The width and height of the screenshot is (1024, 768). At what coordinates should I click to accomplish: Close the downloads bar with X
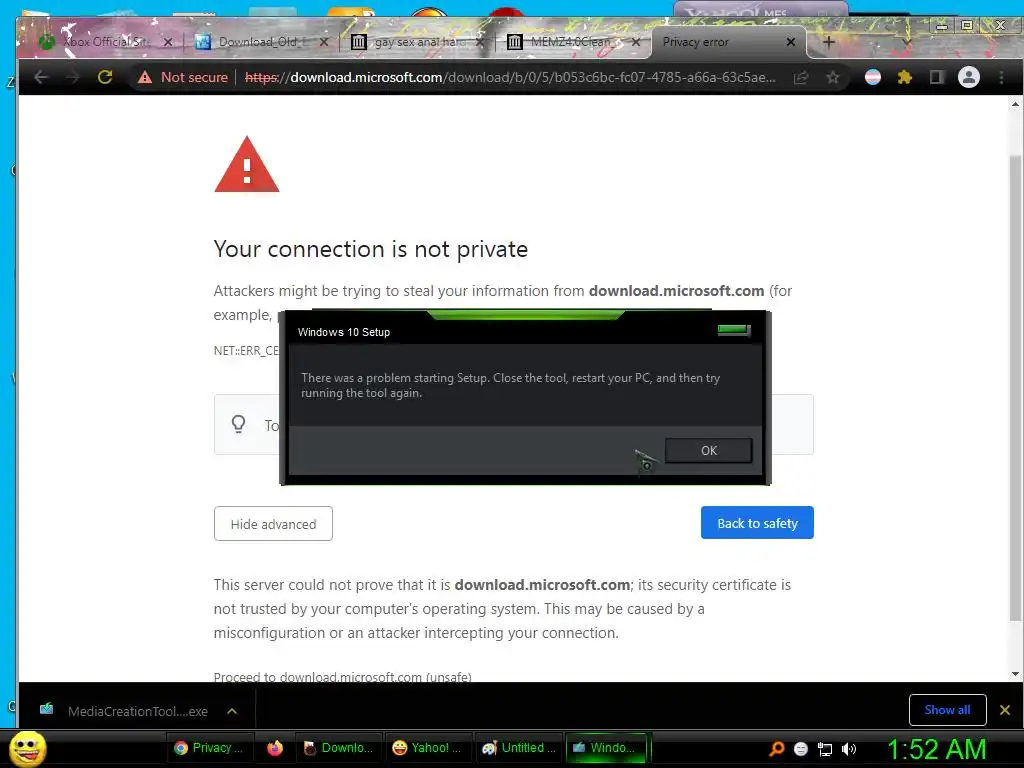pos(1005,710)
